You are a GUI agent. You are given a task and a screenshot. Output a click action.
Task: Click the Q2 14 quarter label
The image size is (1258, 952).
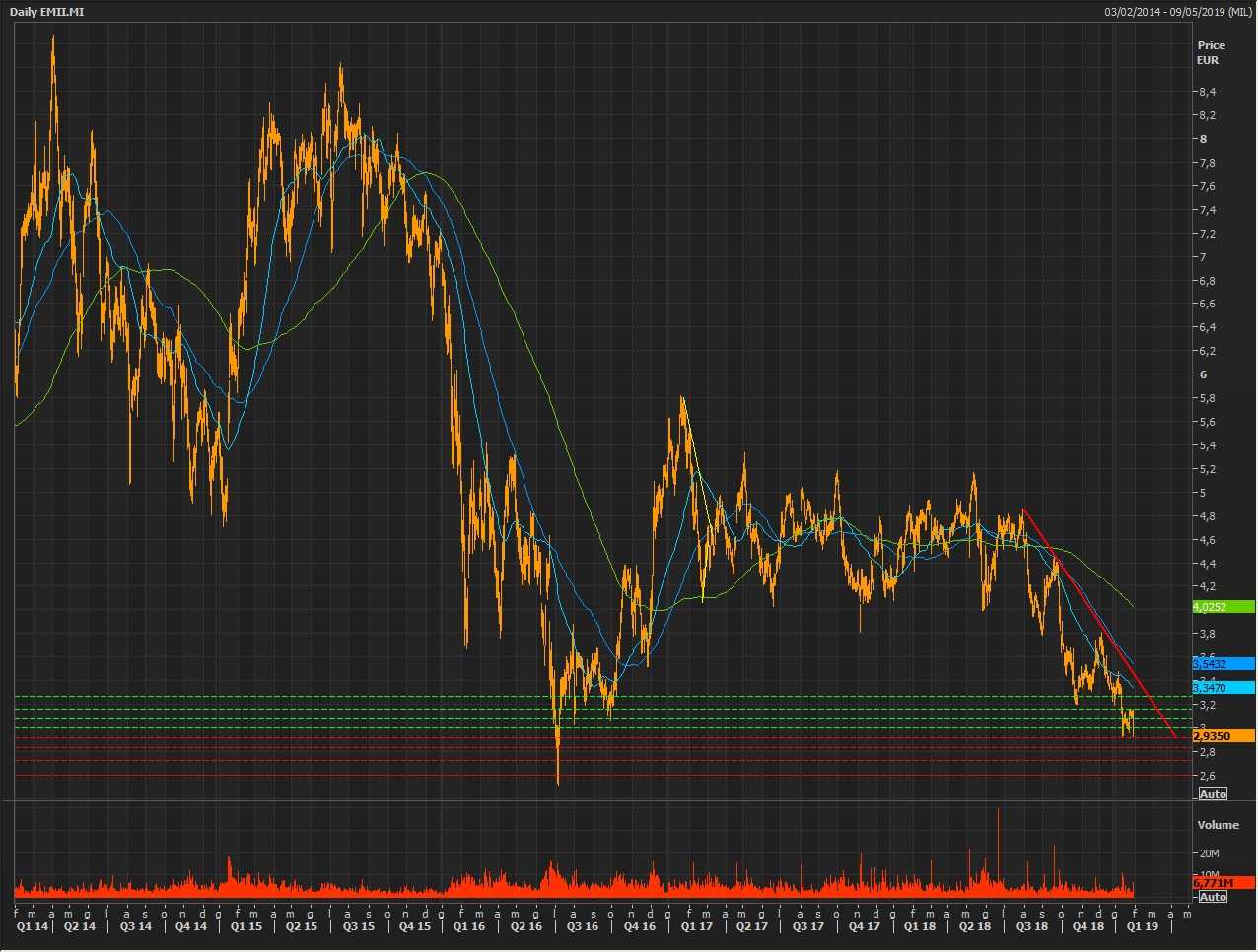click(x=80, y=926)
